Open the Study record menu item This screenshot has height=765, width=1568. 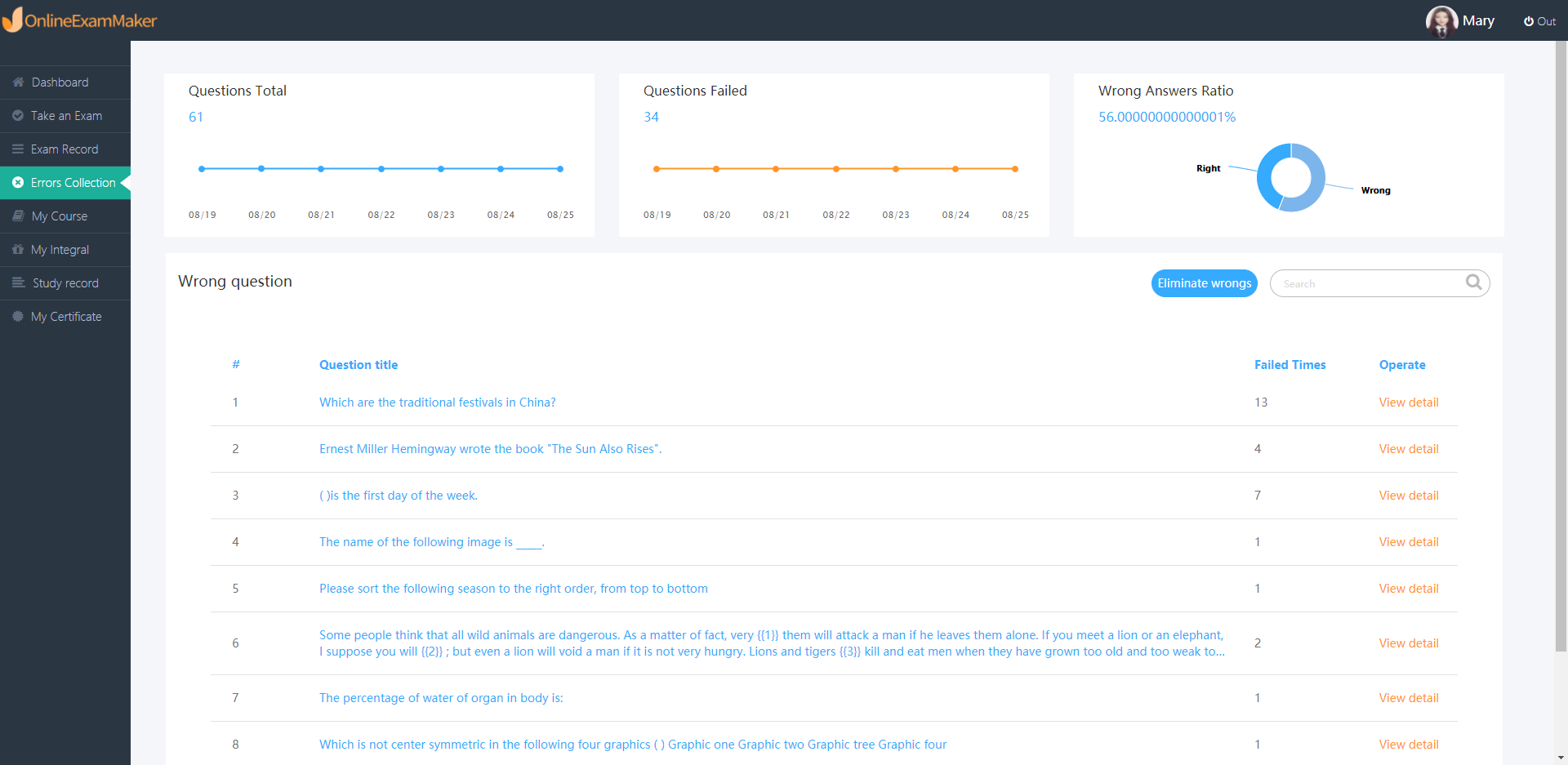click(x=65, y=283)
